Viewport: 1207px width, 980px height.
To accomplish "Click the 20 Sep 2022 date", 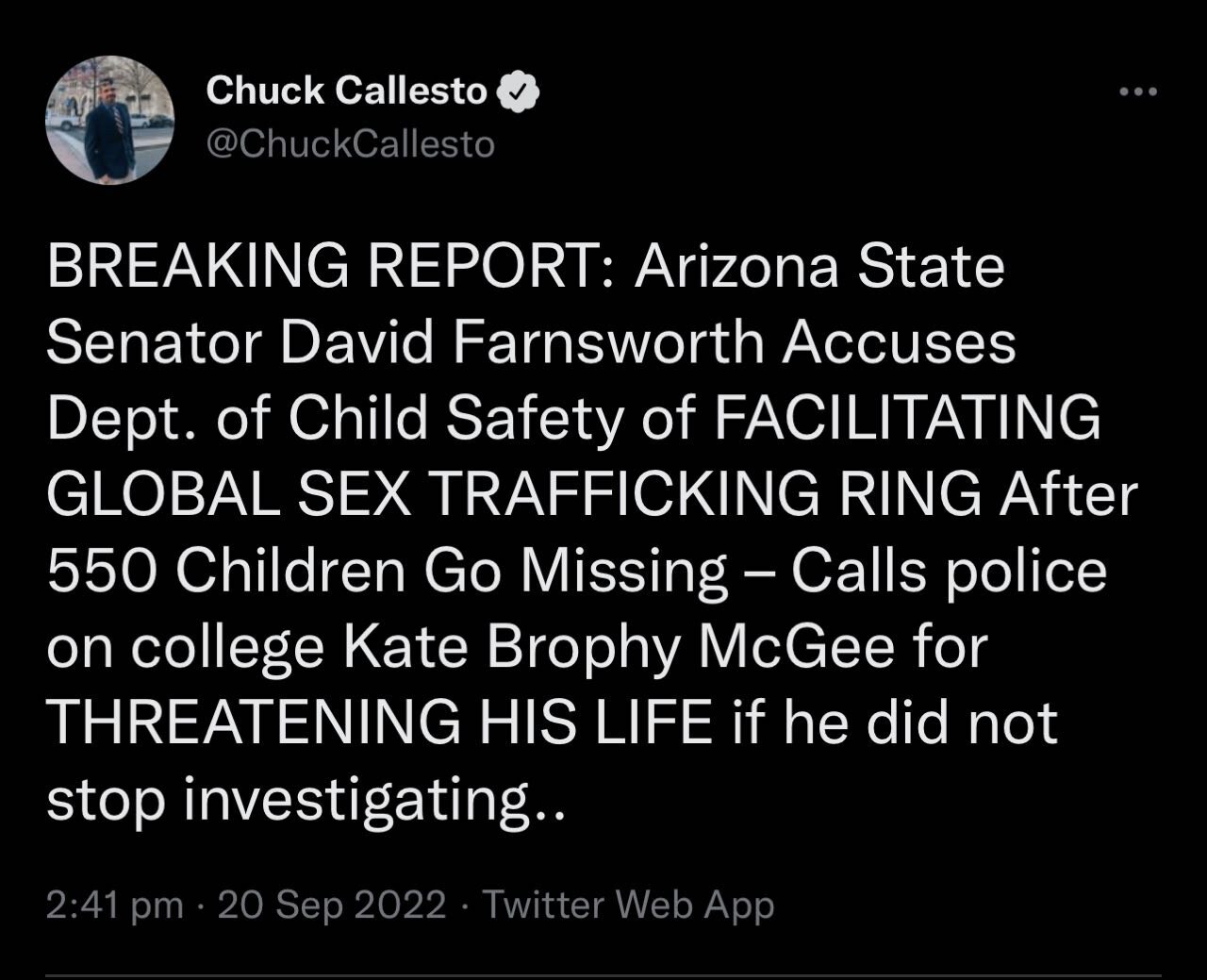I will click(x=331, y=905).
